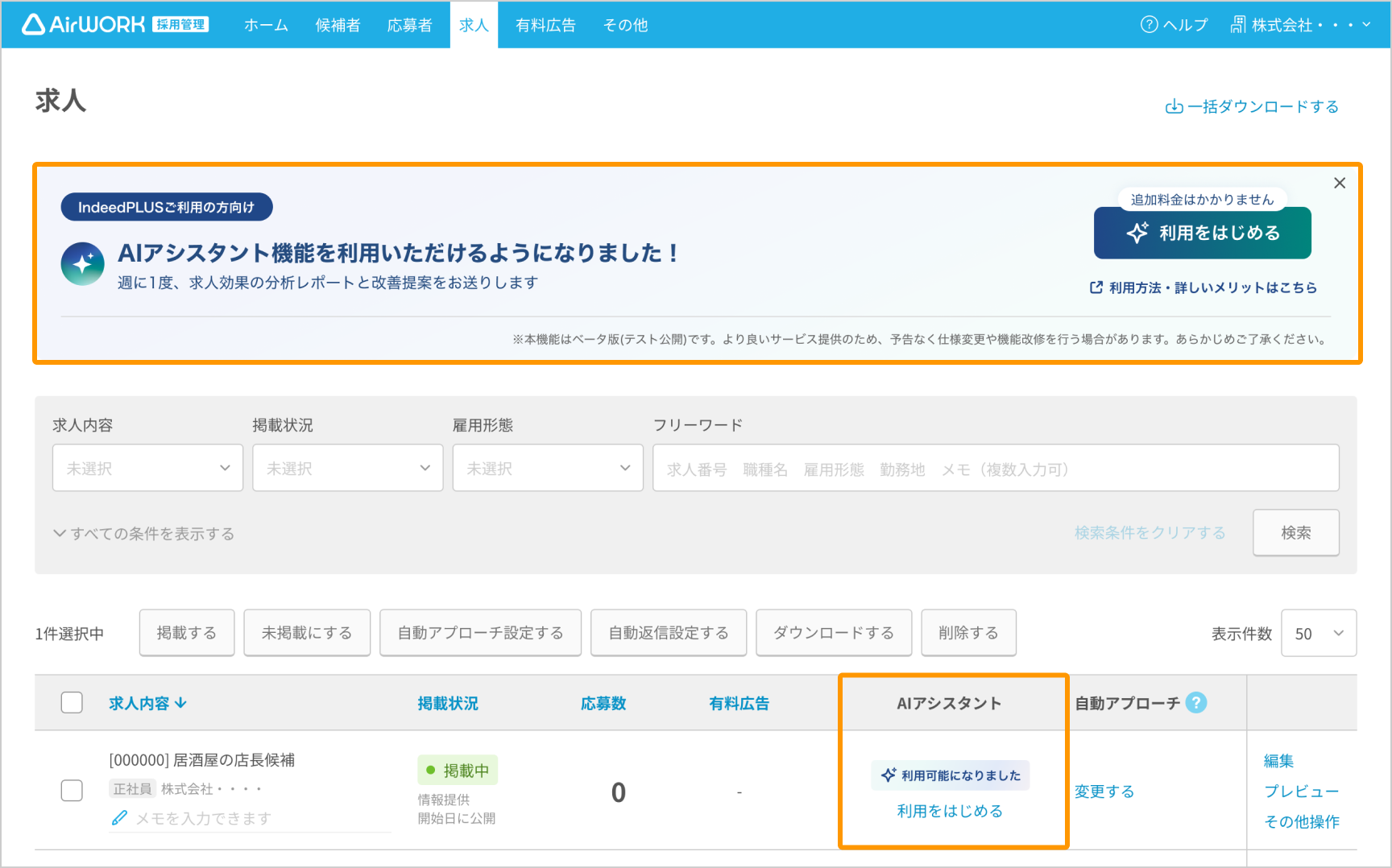Click 一括ダウンロードする link
The width and height of the screenshot is (1392, 868).
(x=1252, y=106)
